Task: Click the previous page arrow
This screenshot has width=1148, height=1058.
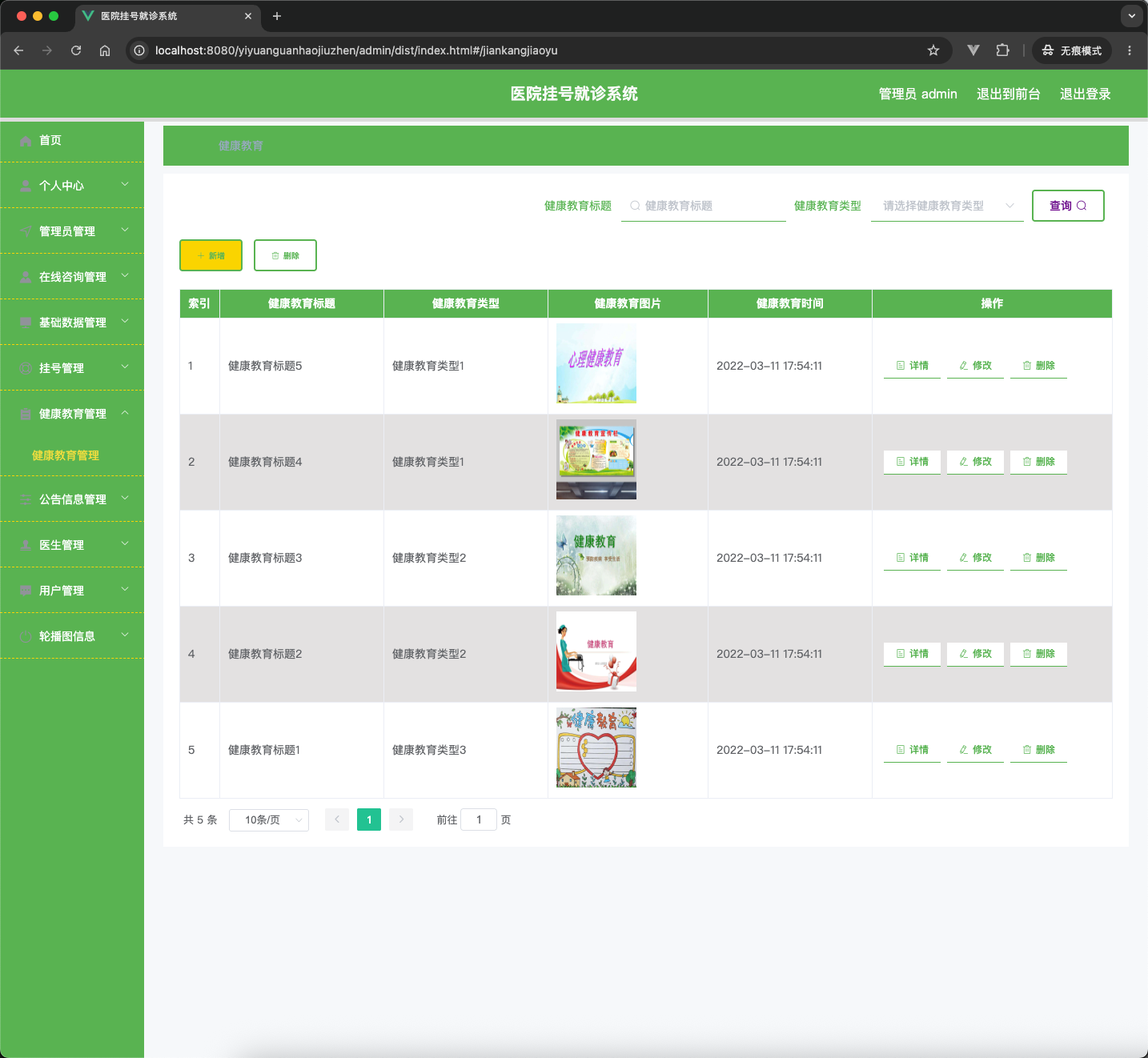Action: [x=337, y=820]
